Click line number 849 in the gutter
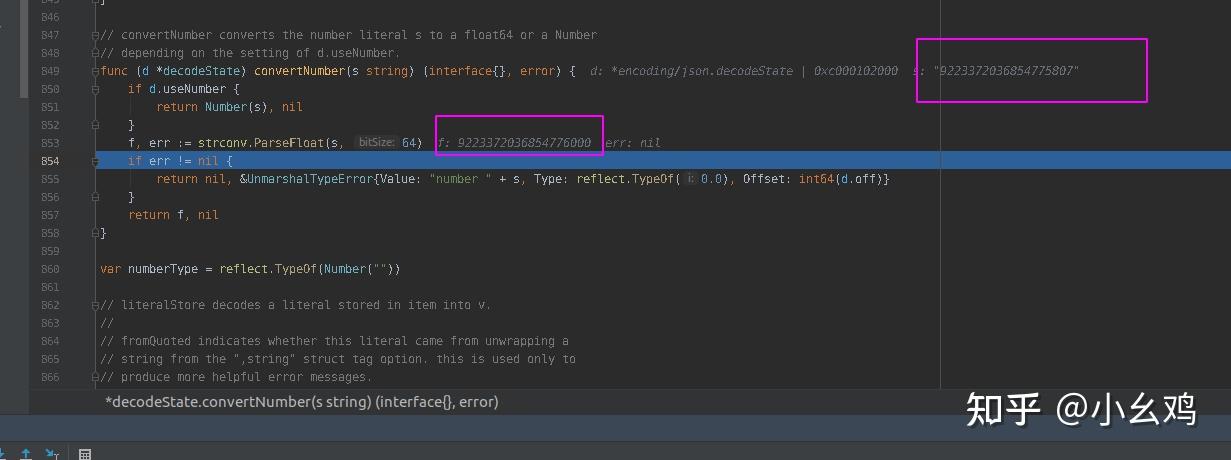Screen dimensions: 1231x460 [49, 71]
